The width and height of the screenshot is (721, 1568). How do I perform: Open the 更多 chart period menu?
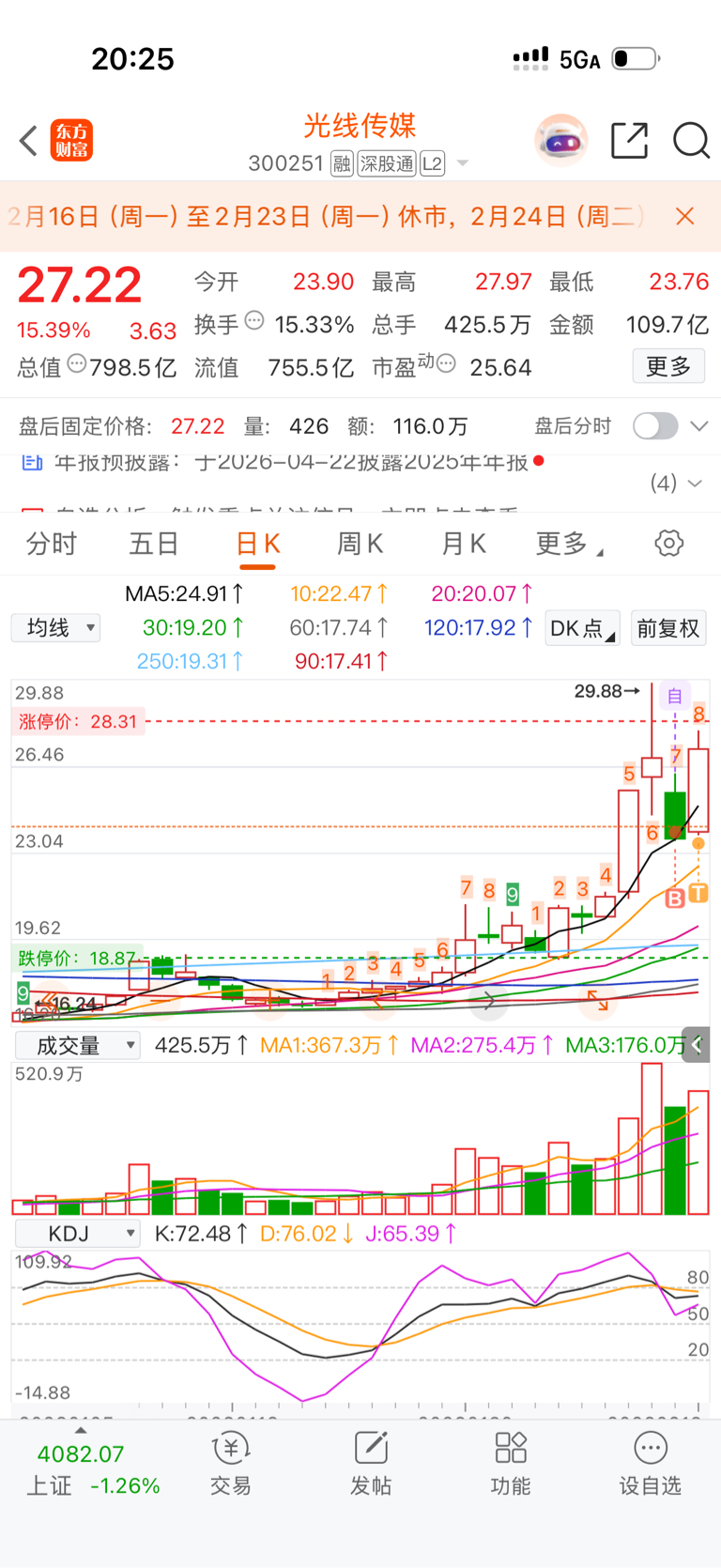click(569, 544)
